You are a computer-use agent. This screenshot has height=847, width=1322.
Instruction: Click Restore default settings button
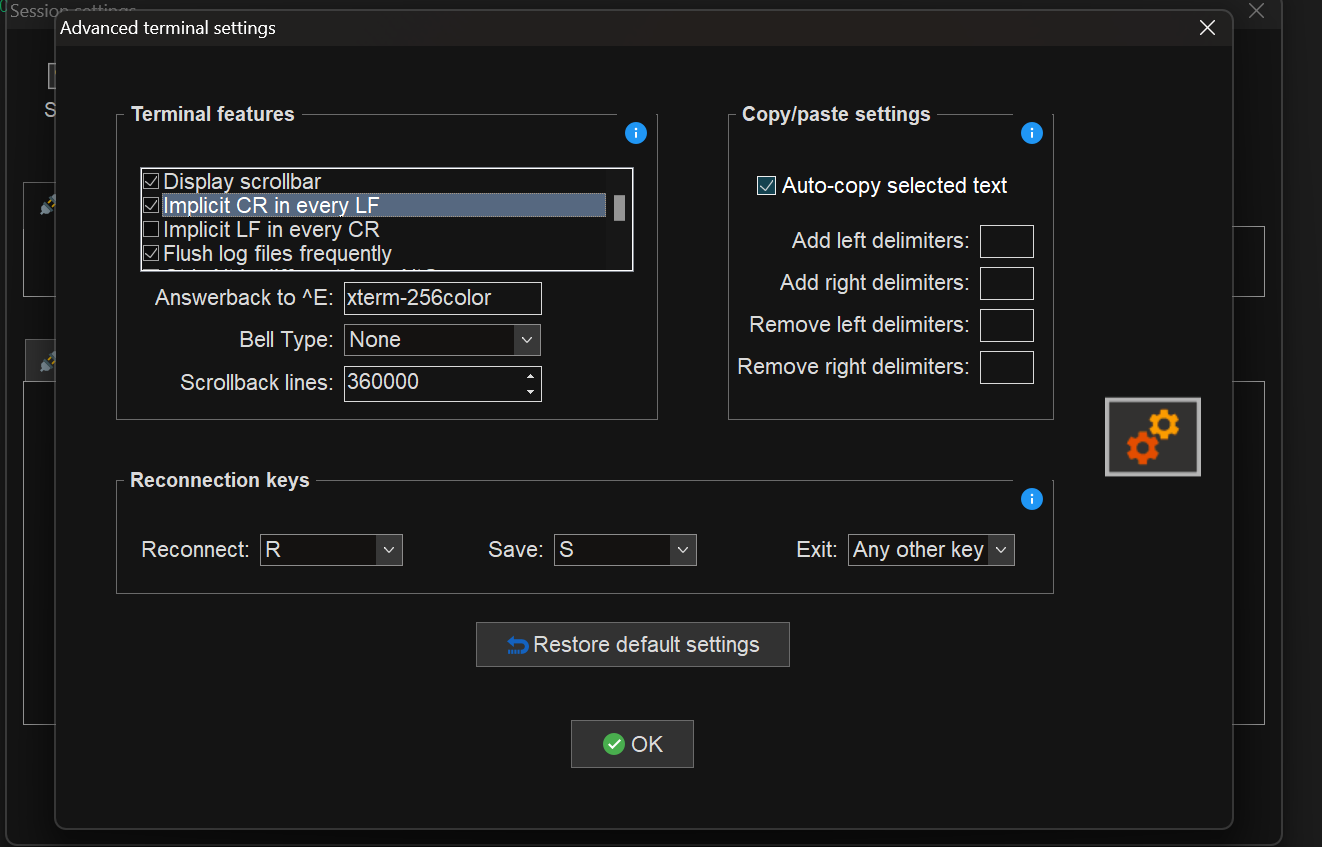point(633,645)
